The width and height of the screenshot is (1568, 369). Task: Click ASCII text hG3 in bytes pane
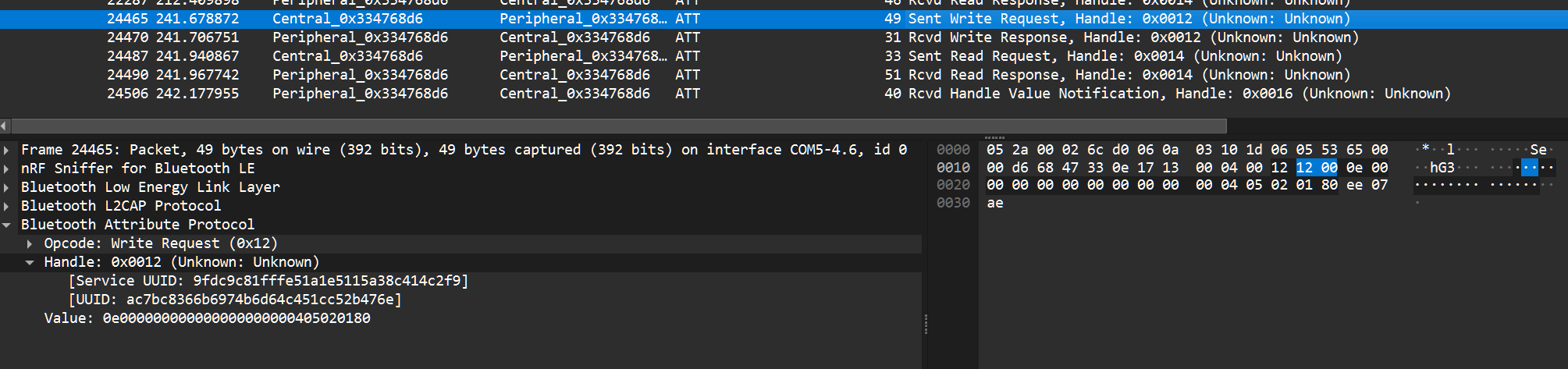point(1442,168)
